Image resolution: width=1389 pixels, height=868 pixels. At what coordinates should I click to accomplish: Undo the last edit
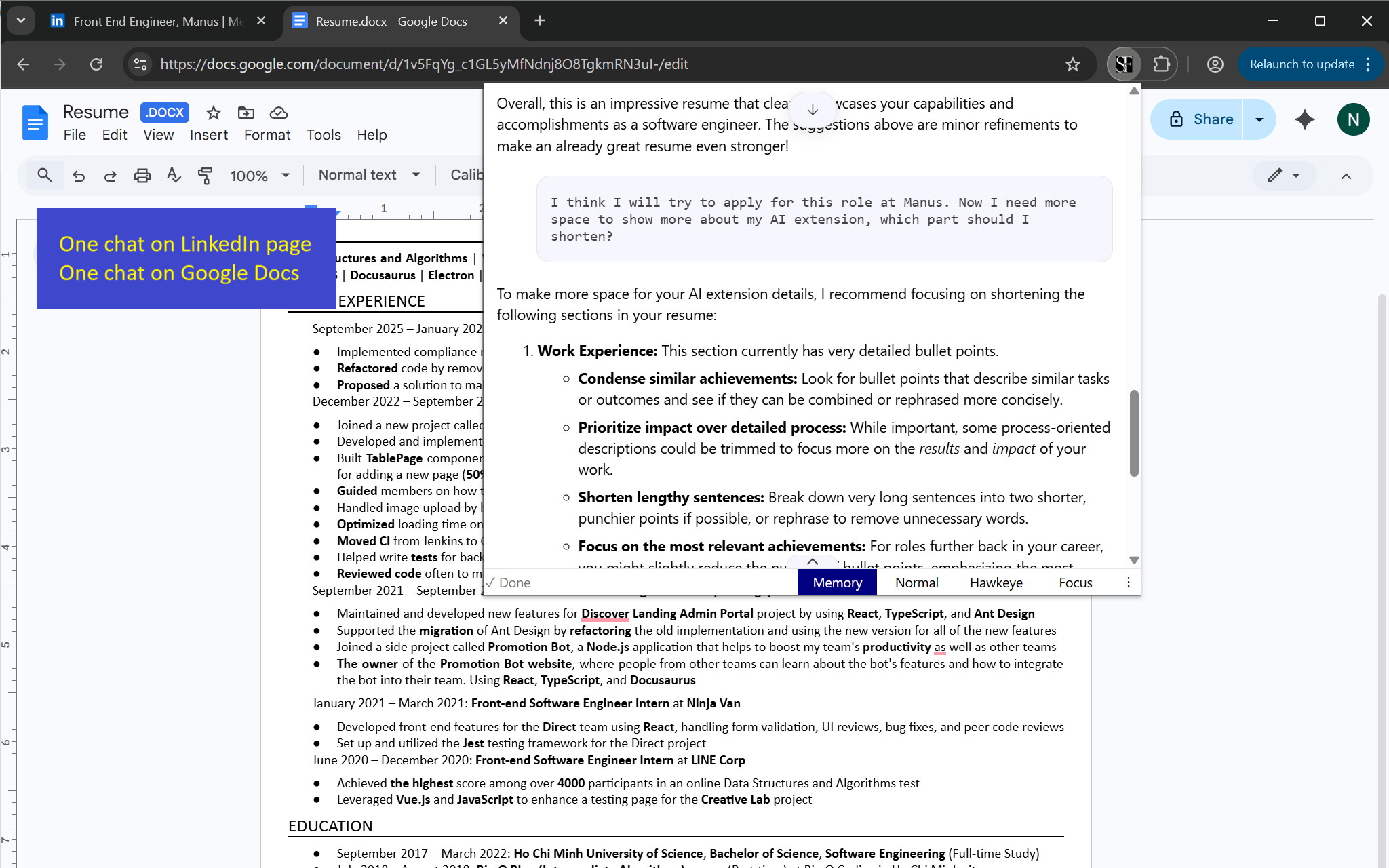[79, 175]
